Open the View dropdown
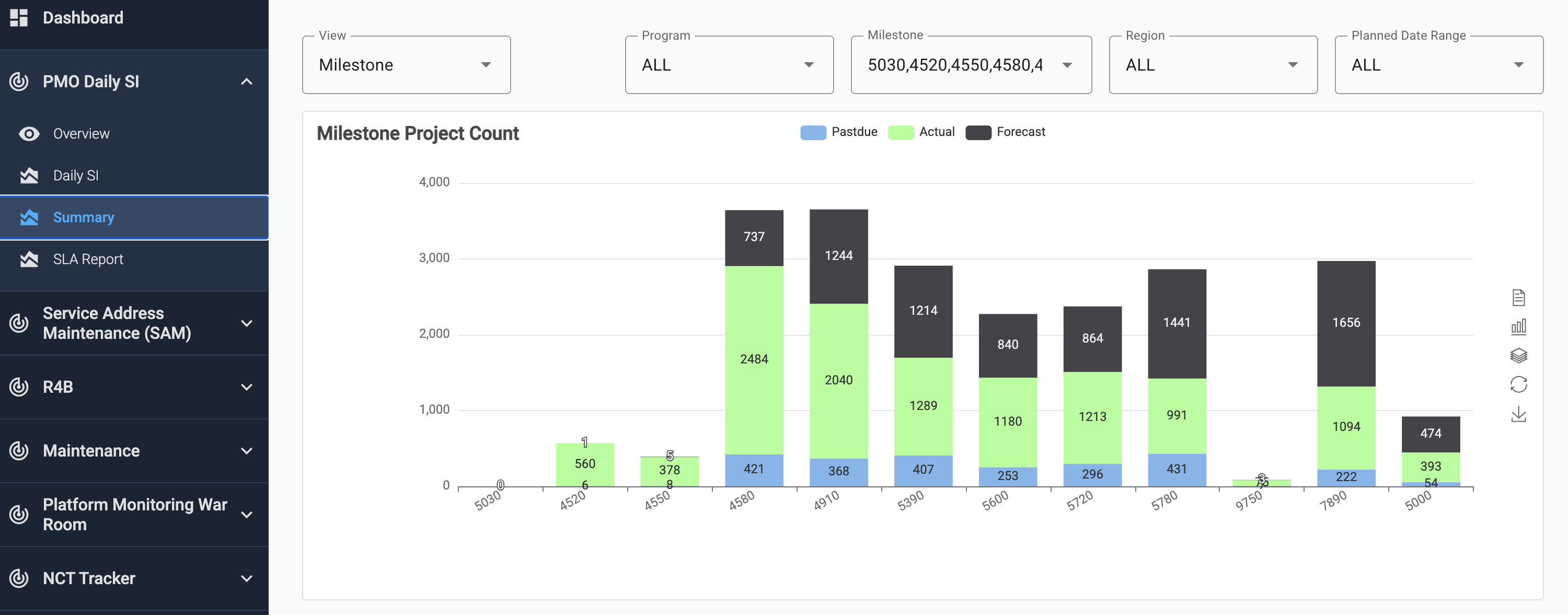 point(406,65)
